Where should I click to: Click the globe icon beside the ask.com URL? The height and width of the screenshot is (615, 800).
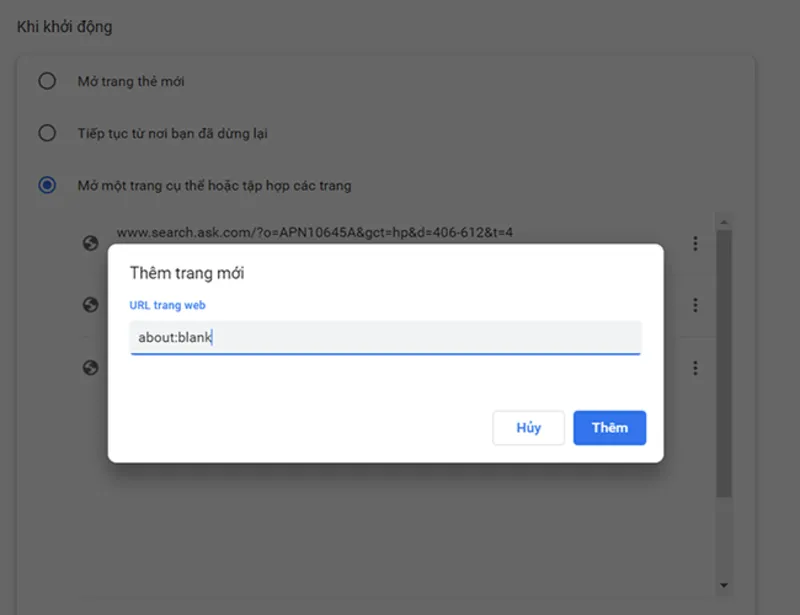90,243
